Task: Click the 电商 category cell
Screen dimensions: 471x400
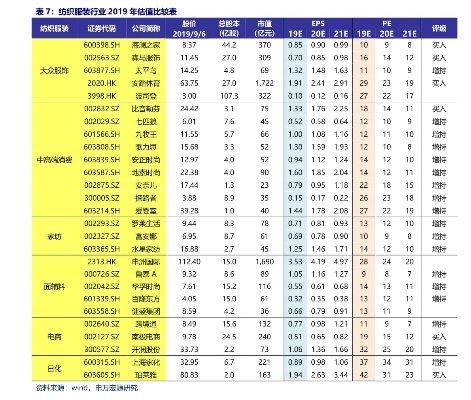Action: point(54,337)
